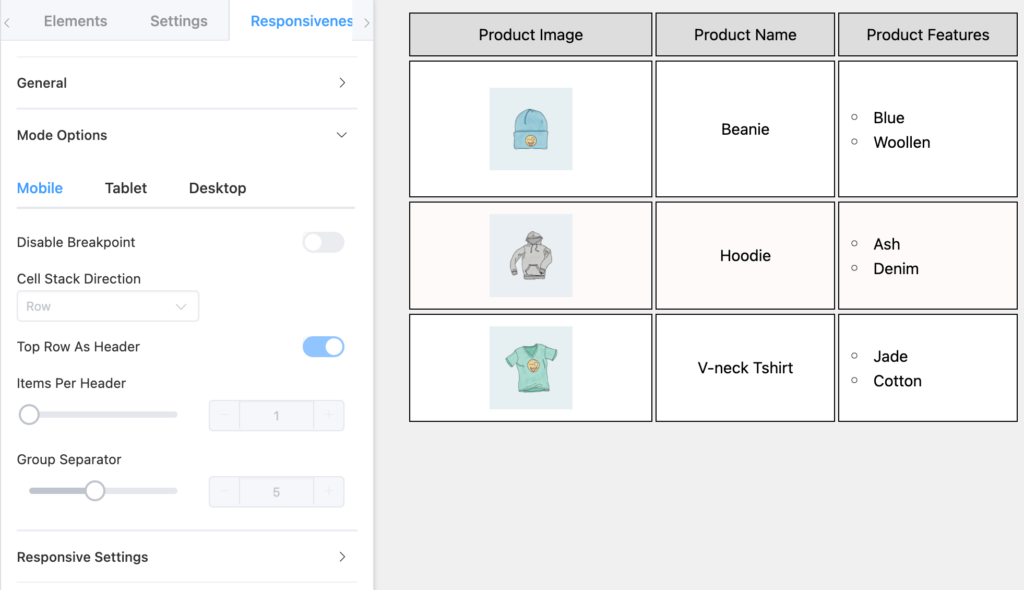Click the Woollen feature item
Viewport: 1024px width, 590px height.
pos(902,142)
